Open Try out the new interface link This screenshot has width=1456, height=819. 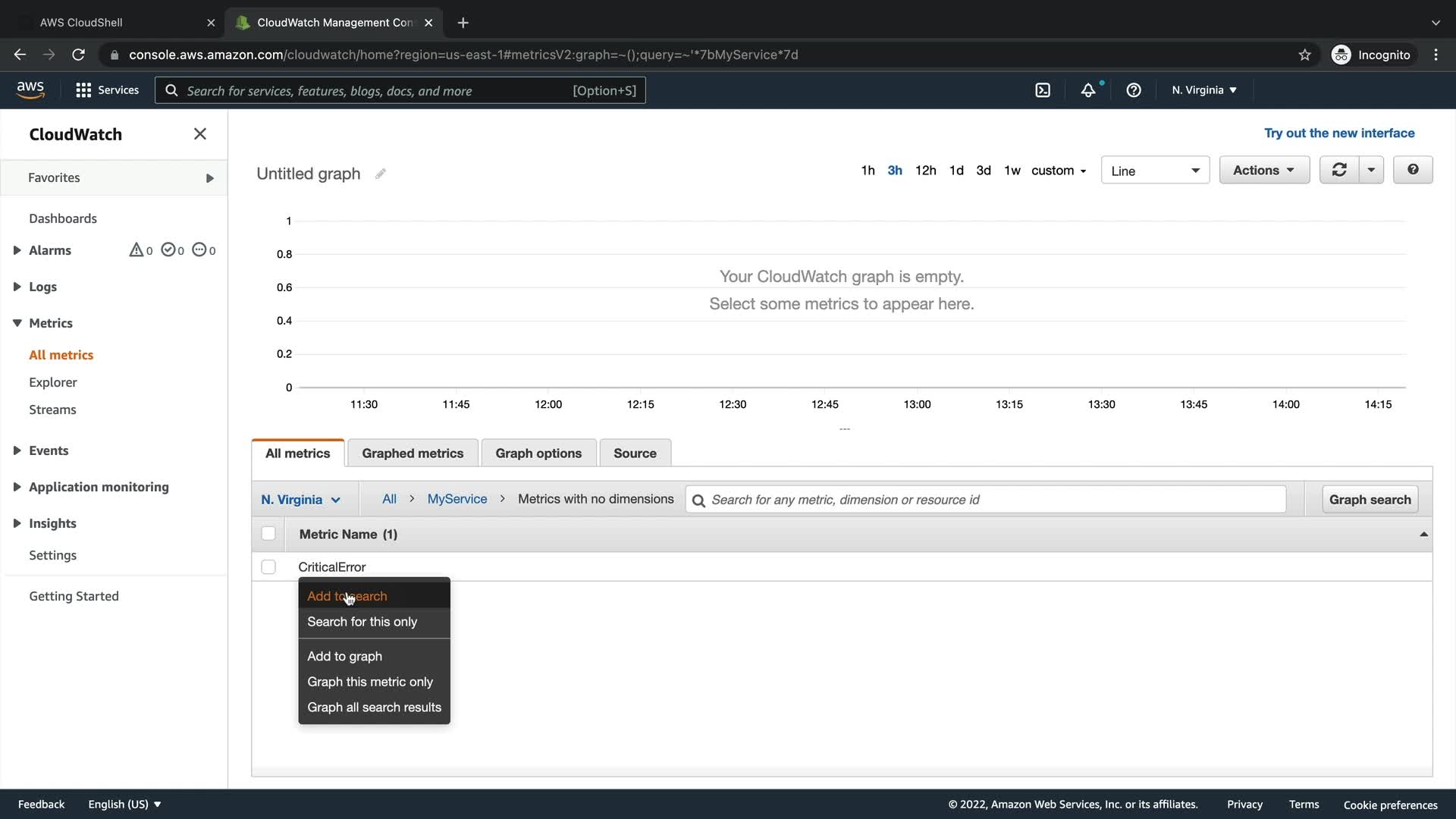(x=1339, y=133)
